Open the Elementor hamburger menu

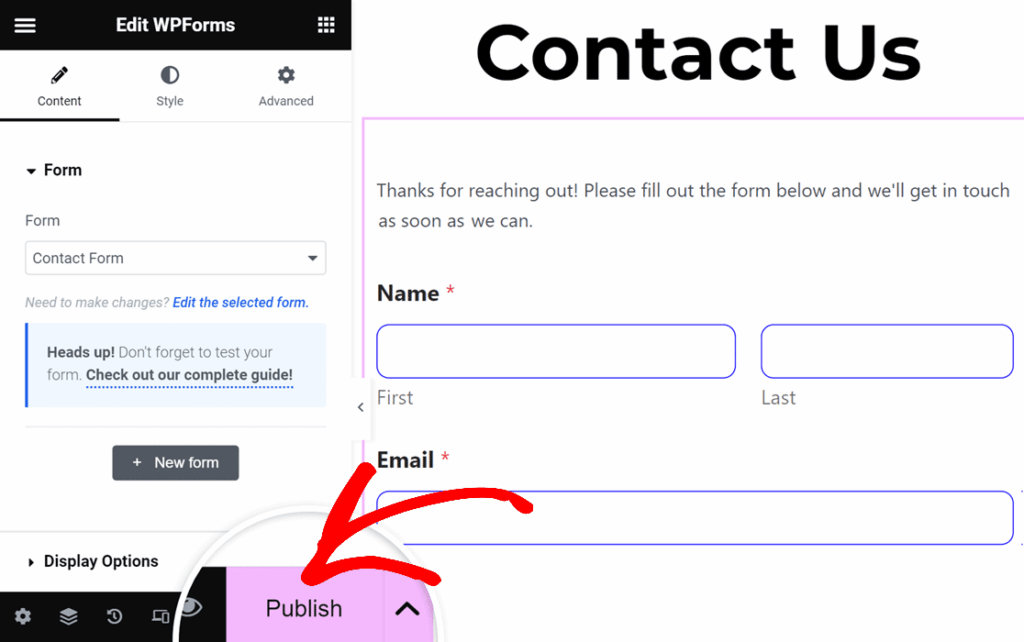coord(24,25)
